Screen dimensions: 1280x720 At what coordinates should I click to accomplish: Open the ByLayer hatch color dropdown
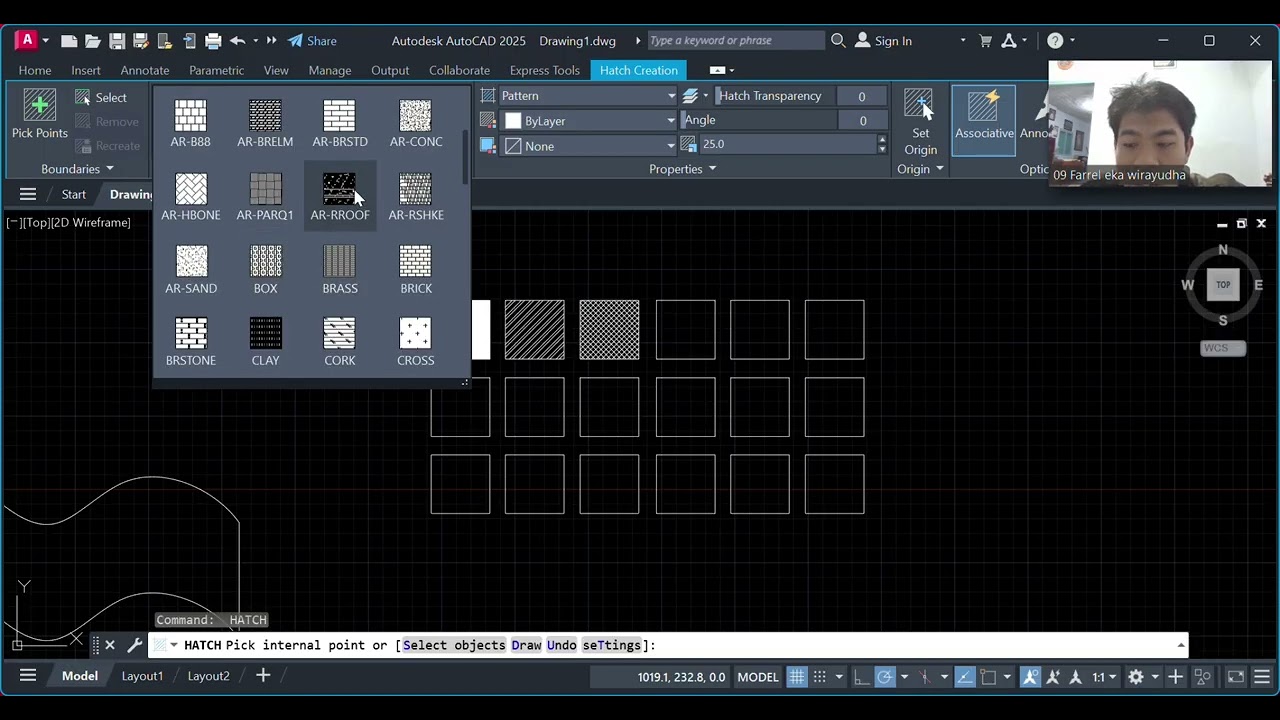point(588,121)
